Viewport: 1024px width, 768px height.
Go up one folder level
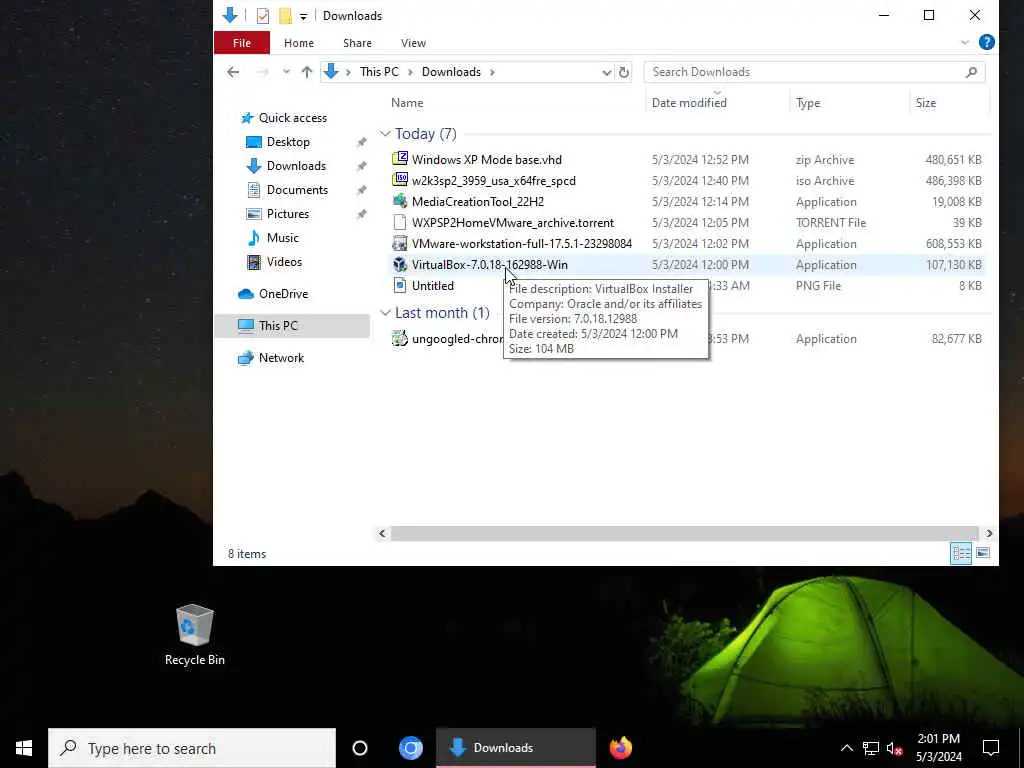pyautogui.click(x=306, y=72)
